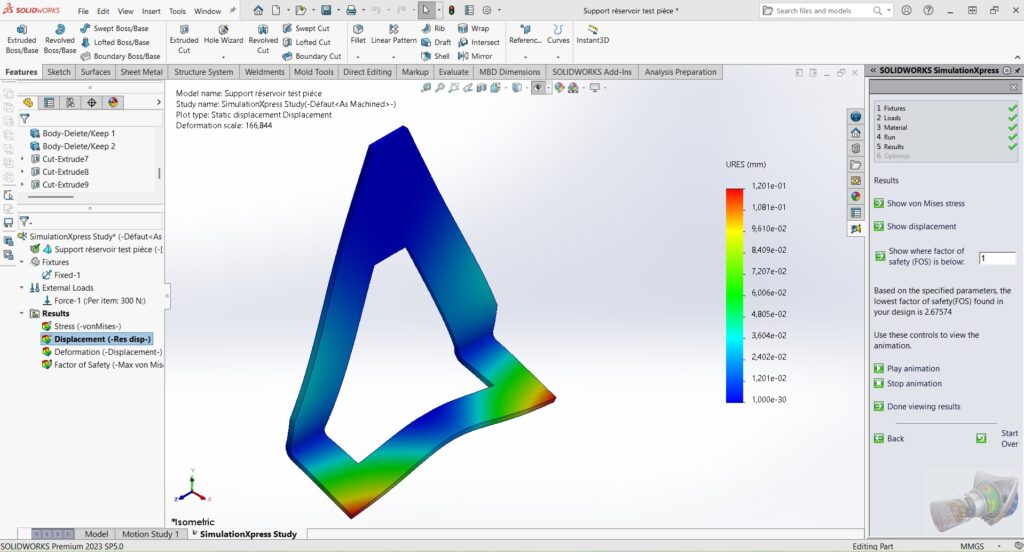1024x552 pixels.
Task: Click Done viewing results
Action: 923,407
